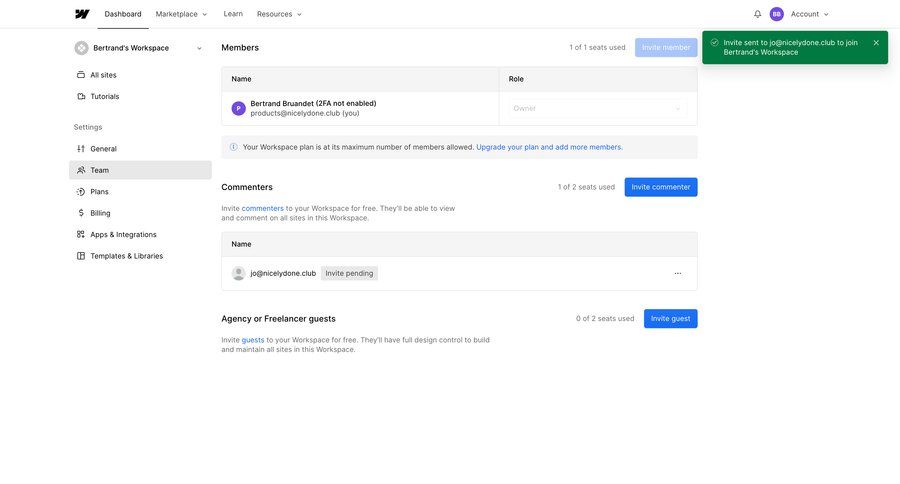Open the notifications bell

click(758, 14)
